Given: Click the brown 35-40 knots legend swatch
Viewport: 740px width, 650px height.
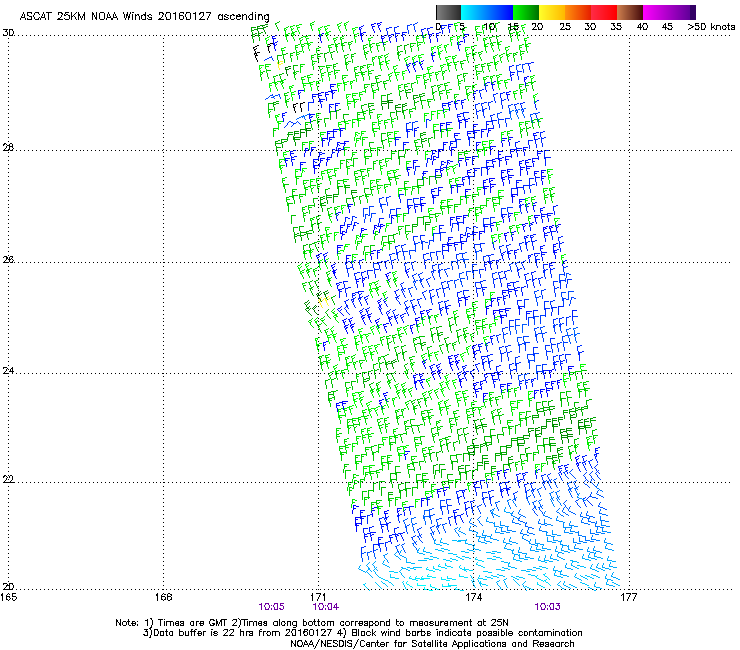Looking at the screenshot, I should (x=630, y=12).
